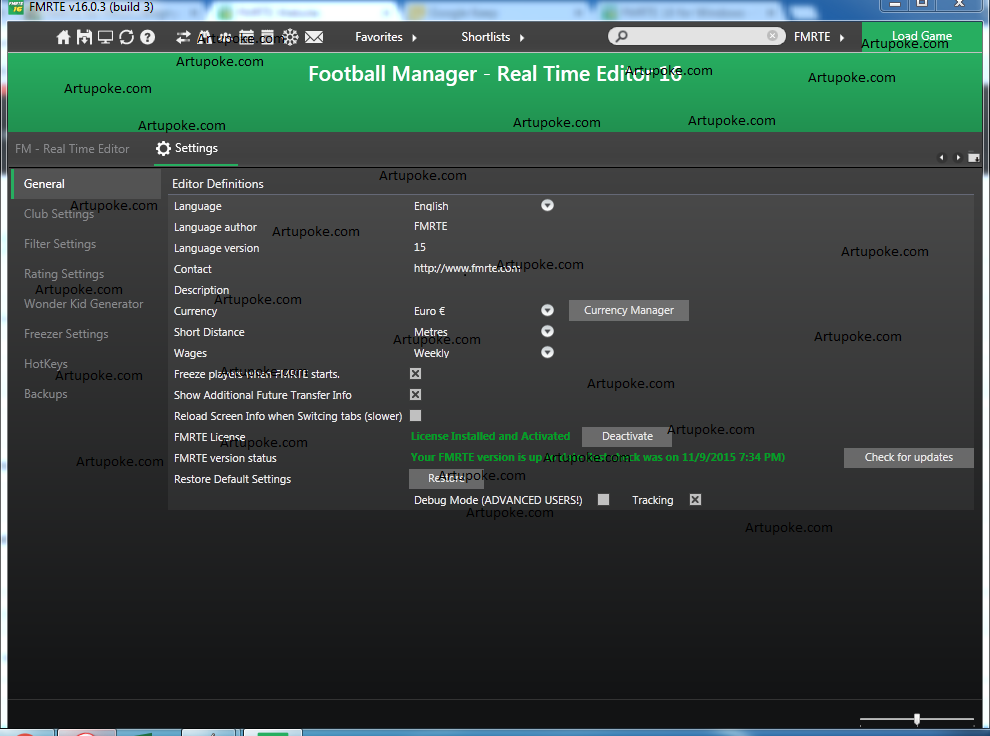The height and width of the screenshot is (736, 990).
Task: Click the swap arrows toolbar icon
Action: (183, 37)
